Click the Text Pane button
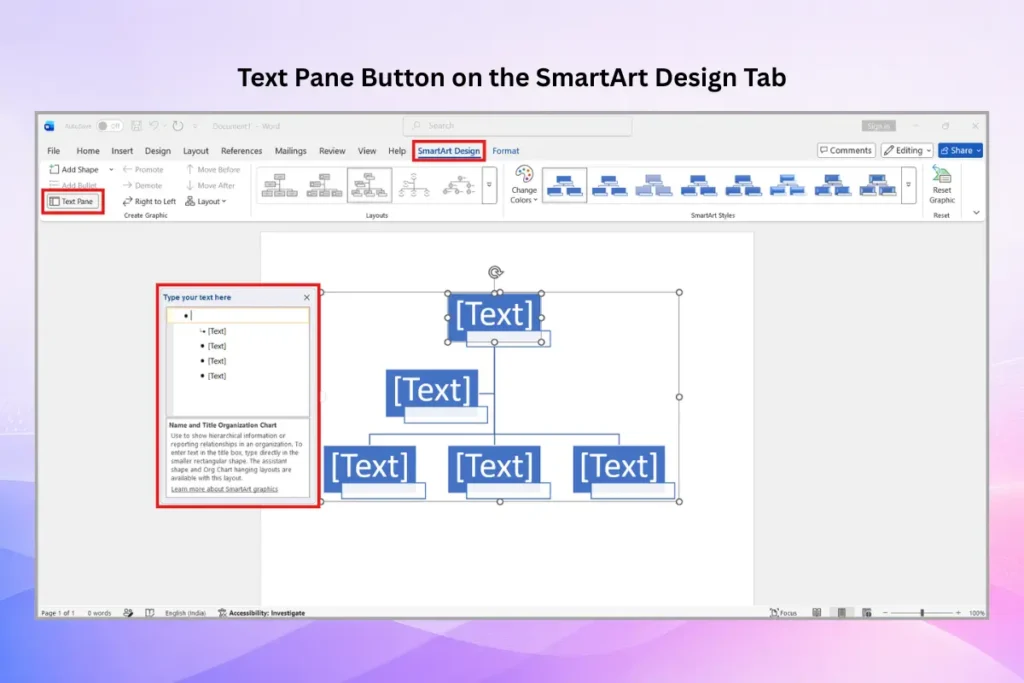Image resolution: width=1024 pixels, height=683 pixels. tap(72, 201)
